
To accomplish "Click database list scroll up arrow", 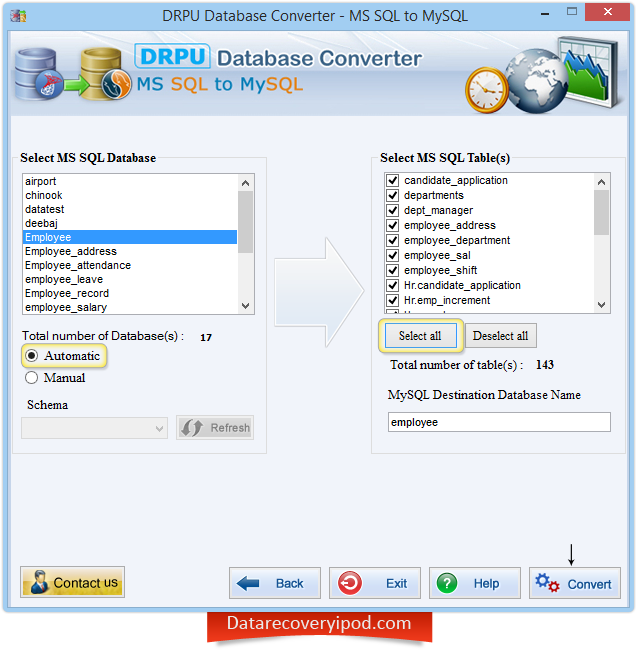I will click(246, 183).
